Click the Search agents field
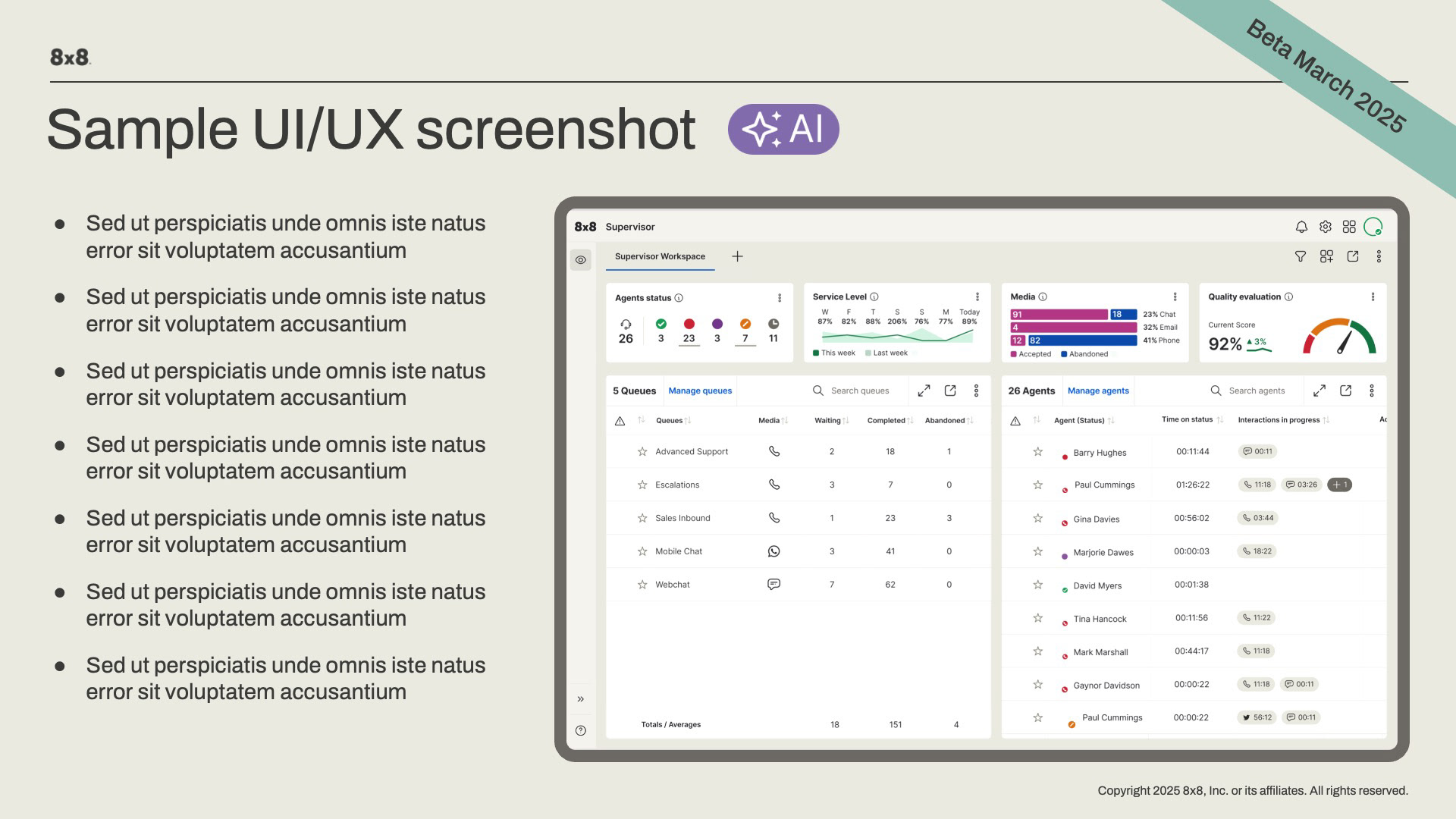Image resolution: width=1456 pixels, height=819 pixels. click(1257, 391)
